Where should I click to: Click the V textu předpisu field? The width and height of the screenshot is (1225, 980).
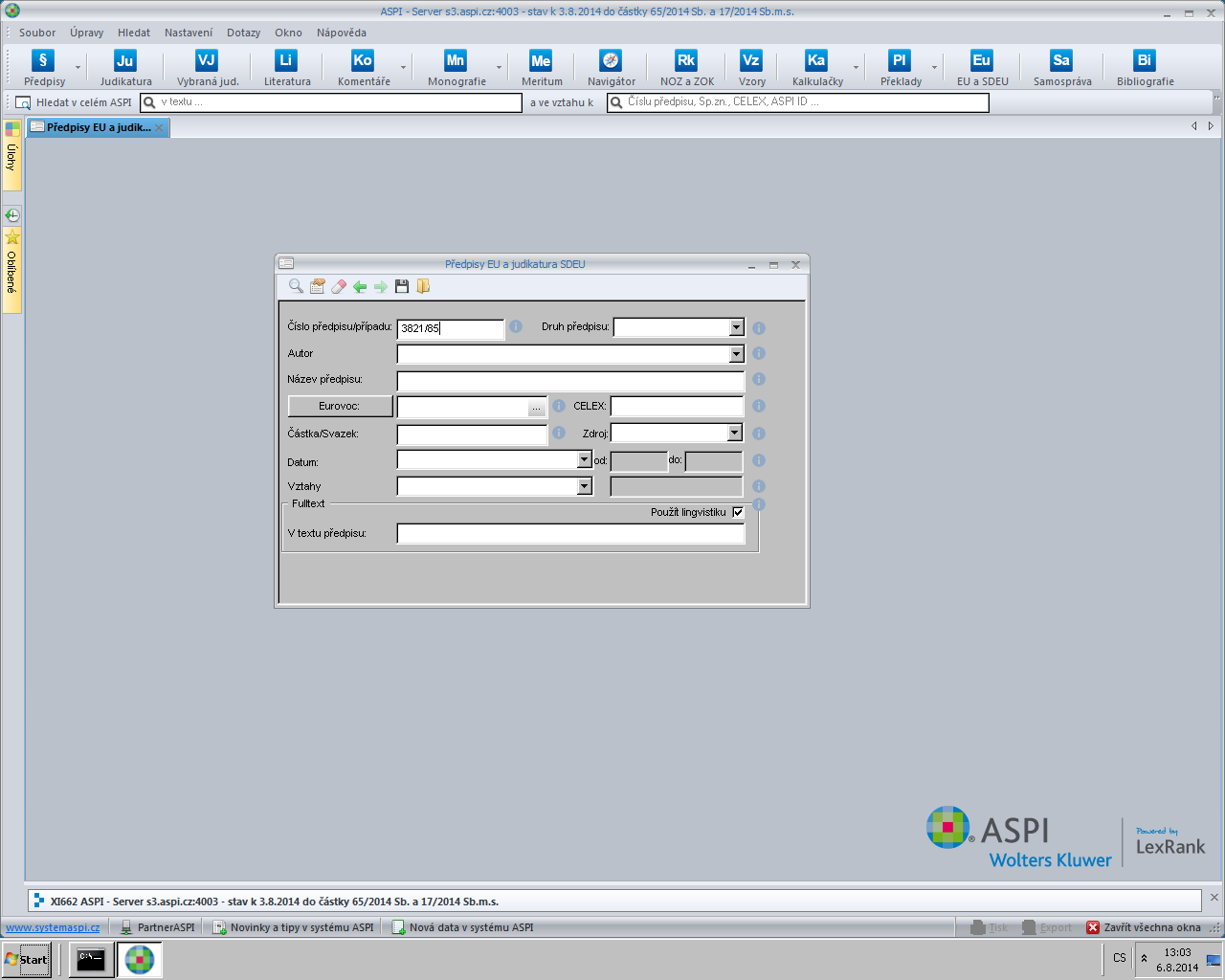(x=570, y=534)
